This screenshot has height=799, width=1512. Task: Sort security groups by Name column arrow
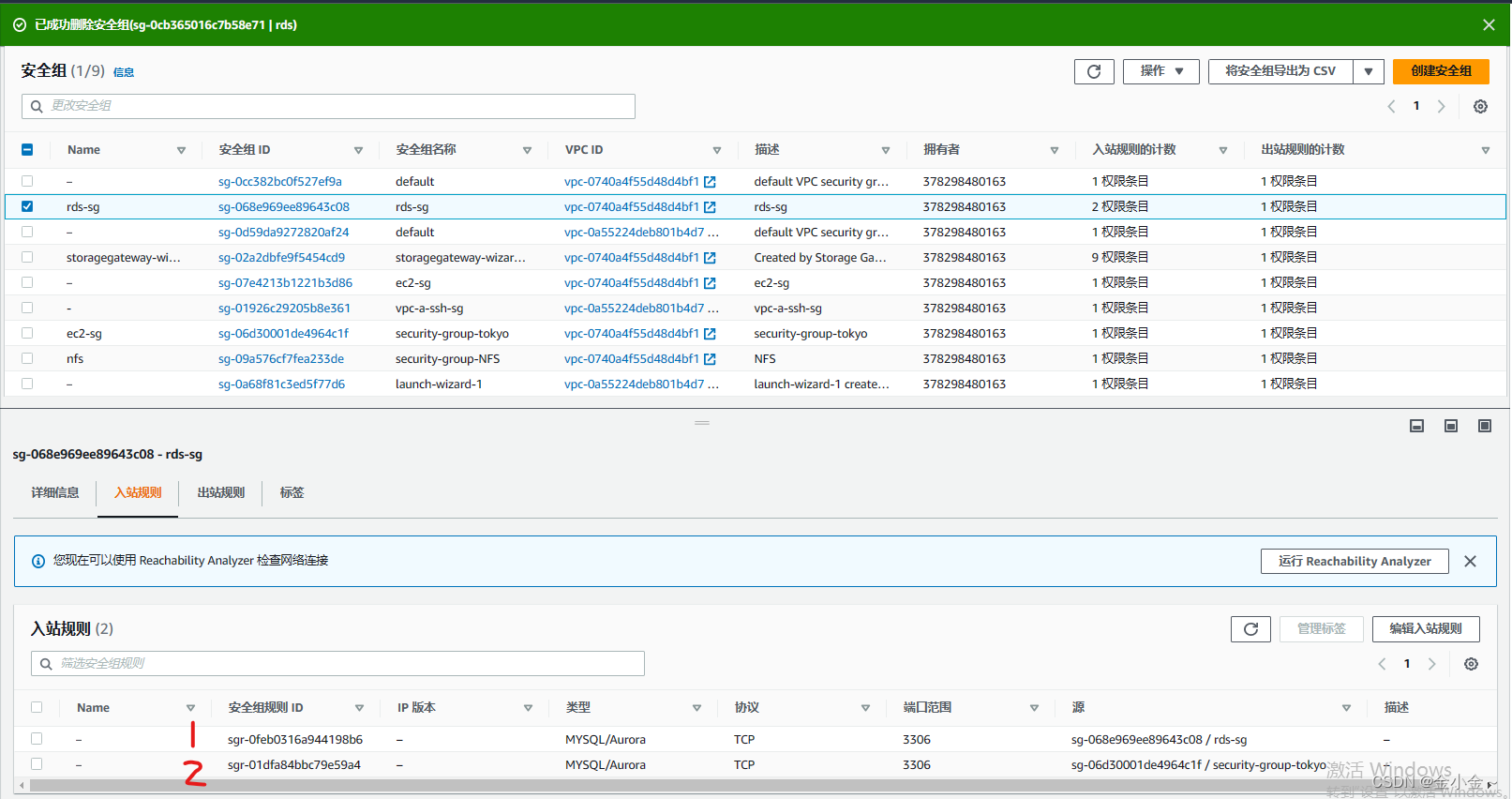[x=181, y=151]
